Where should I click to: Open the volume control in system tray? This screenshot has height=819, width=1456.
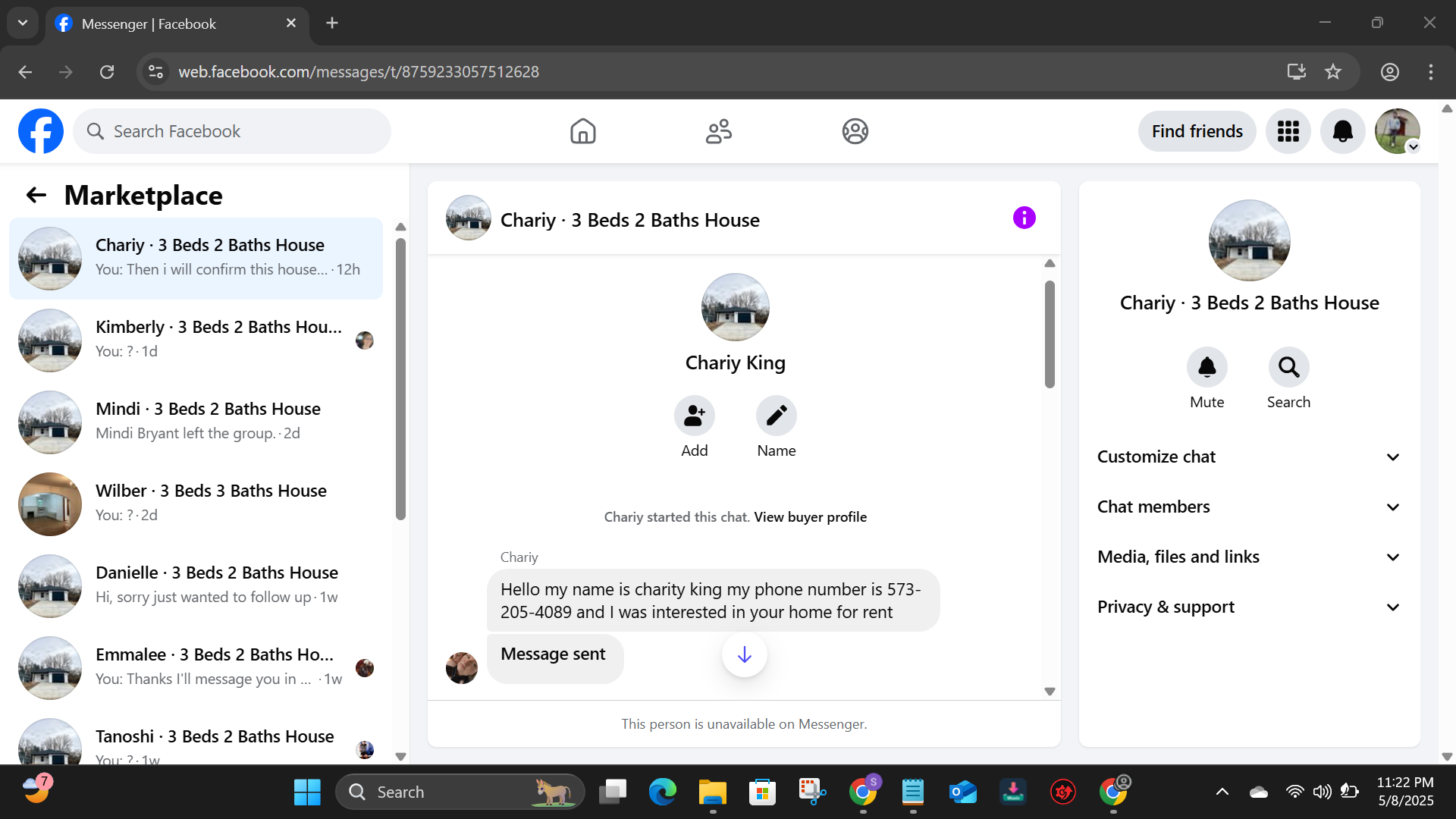pos(1322,792)
